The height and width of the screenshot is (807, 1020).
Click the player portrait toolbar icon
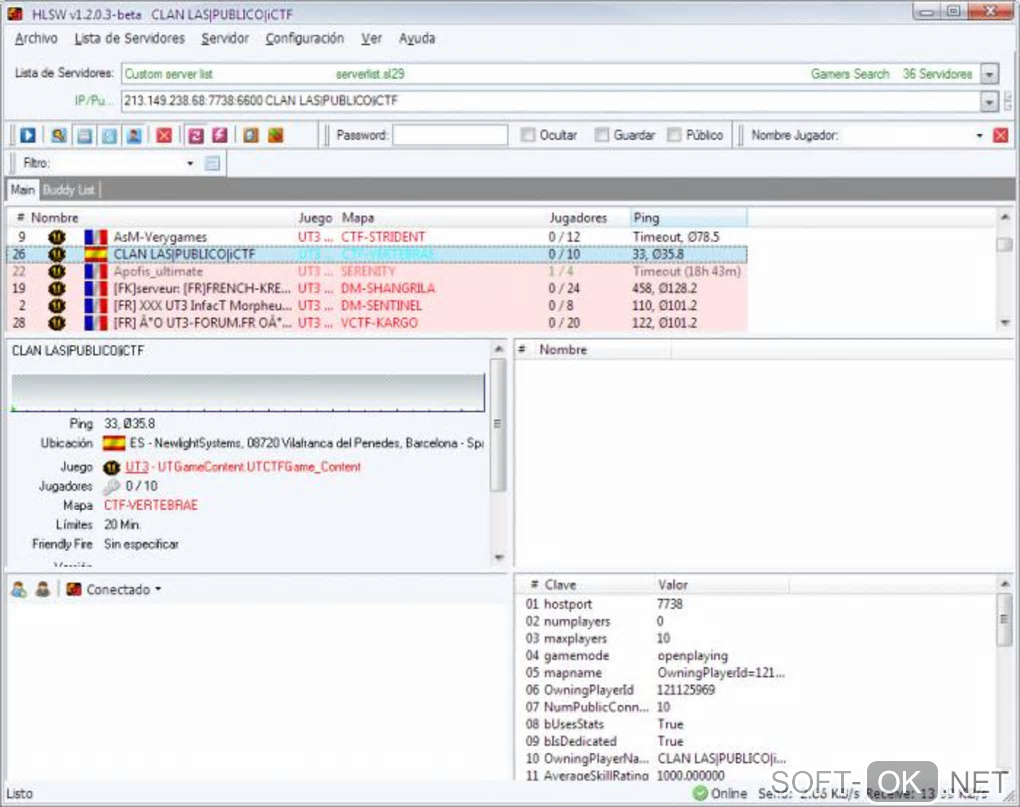pos(134,135)
